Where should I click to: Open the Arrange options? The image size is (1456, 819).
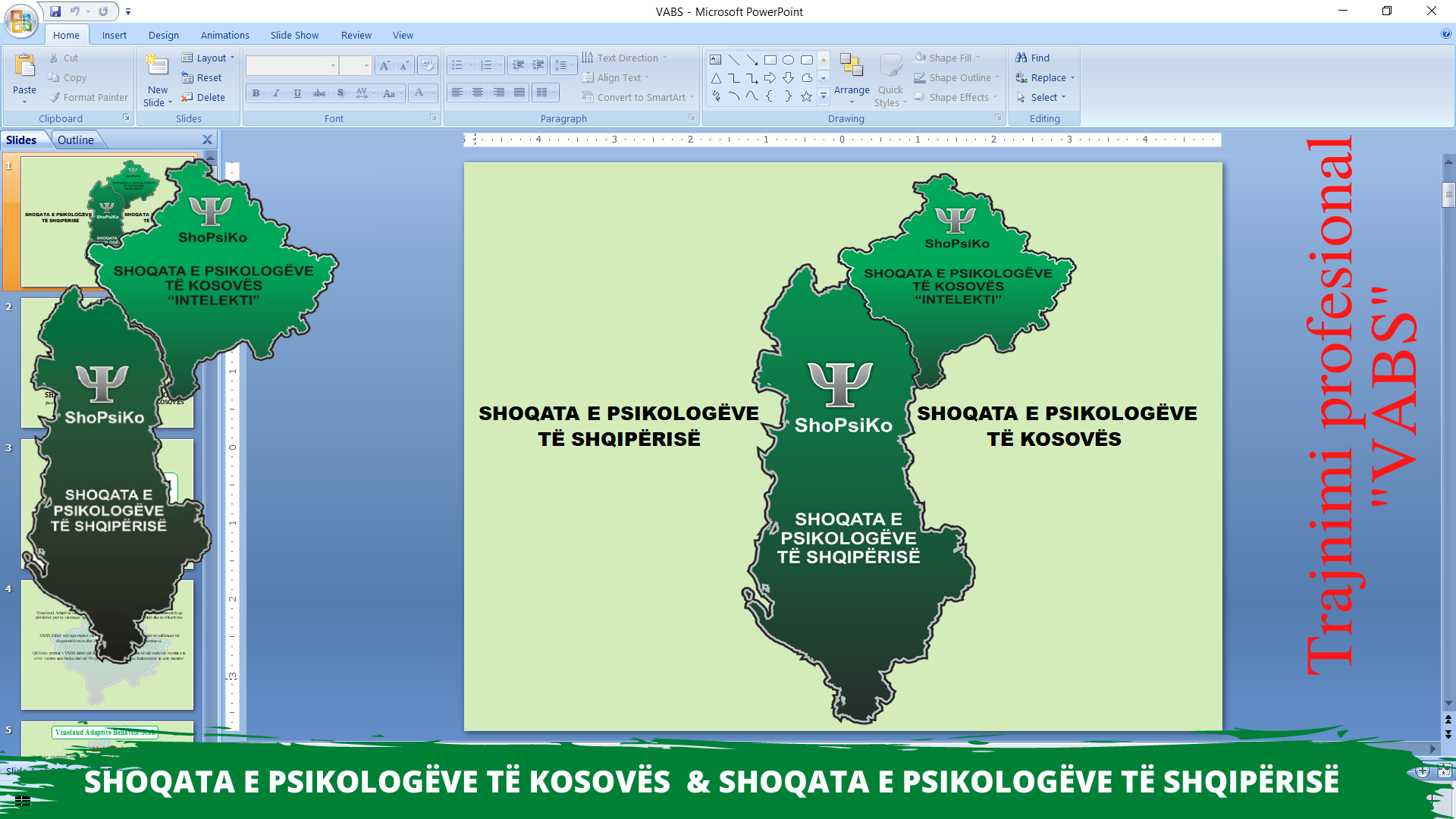(x=852, y=79)
